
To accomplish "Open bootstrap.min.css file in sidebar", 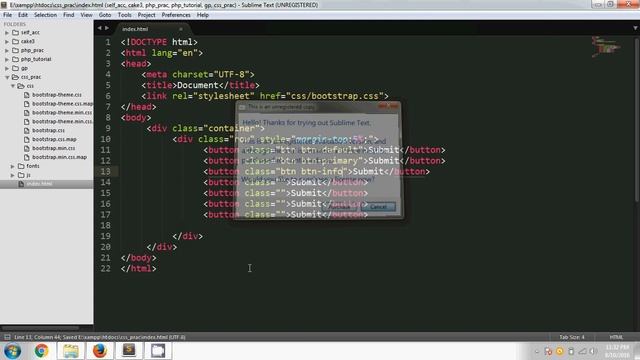I will coord(53,149).
